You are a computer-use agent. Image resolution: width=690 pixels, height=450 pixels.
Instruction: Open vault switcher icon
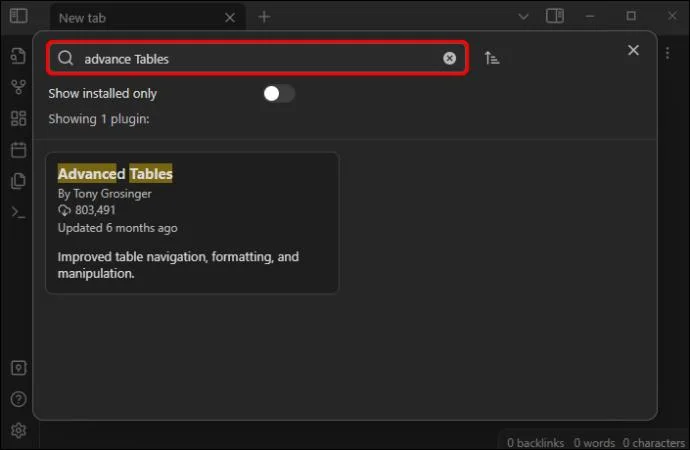pyautogui.click(x=18, y=368)
